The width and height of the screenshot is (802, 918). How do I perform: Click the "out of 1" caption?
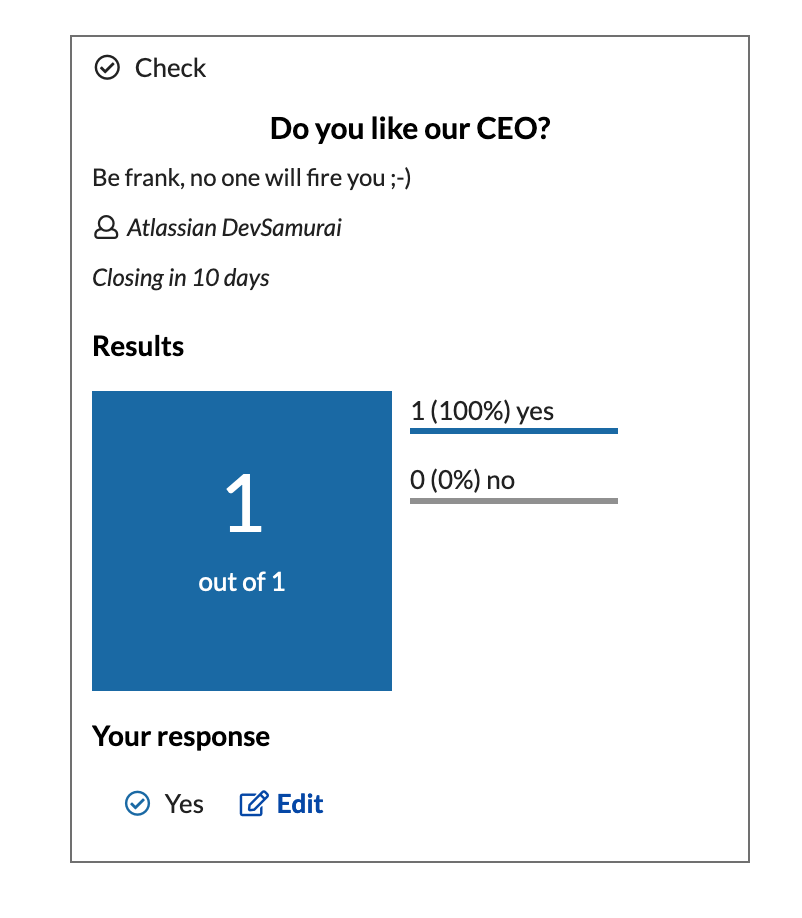coord(242,582)
